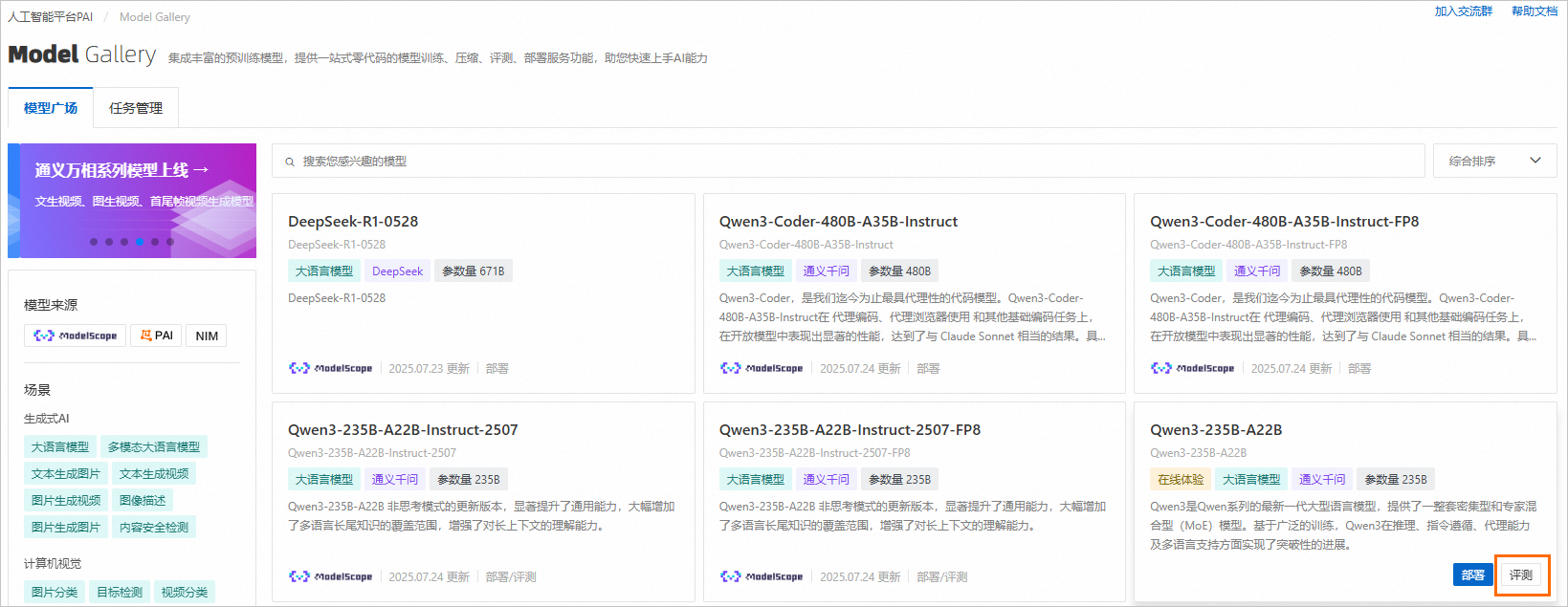Open the Qwen3-Coder-480B-A35B-Instruct-FP8 model title
The image size is (1568, 607).
[1284, 221]
